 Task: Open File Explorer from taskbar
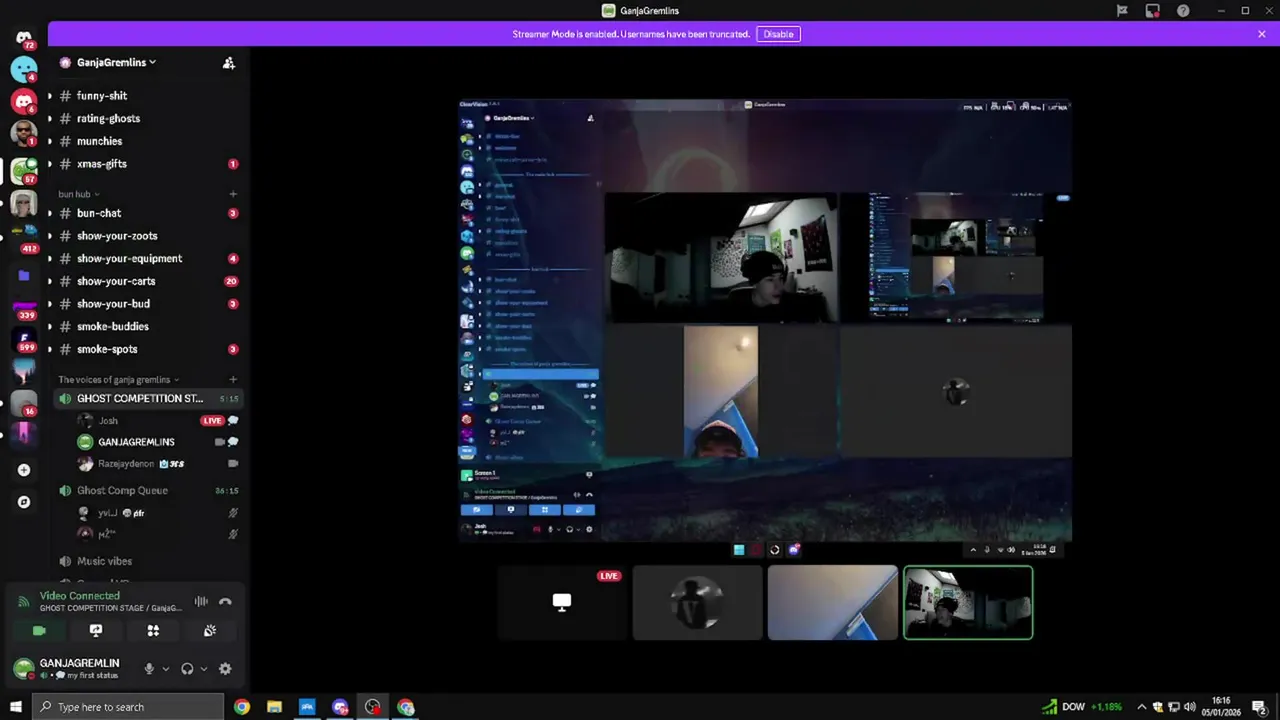coord(274,707)
